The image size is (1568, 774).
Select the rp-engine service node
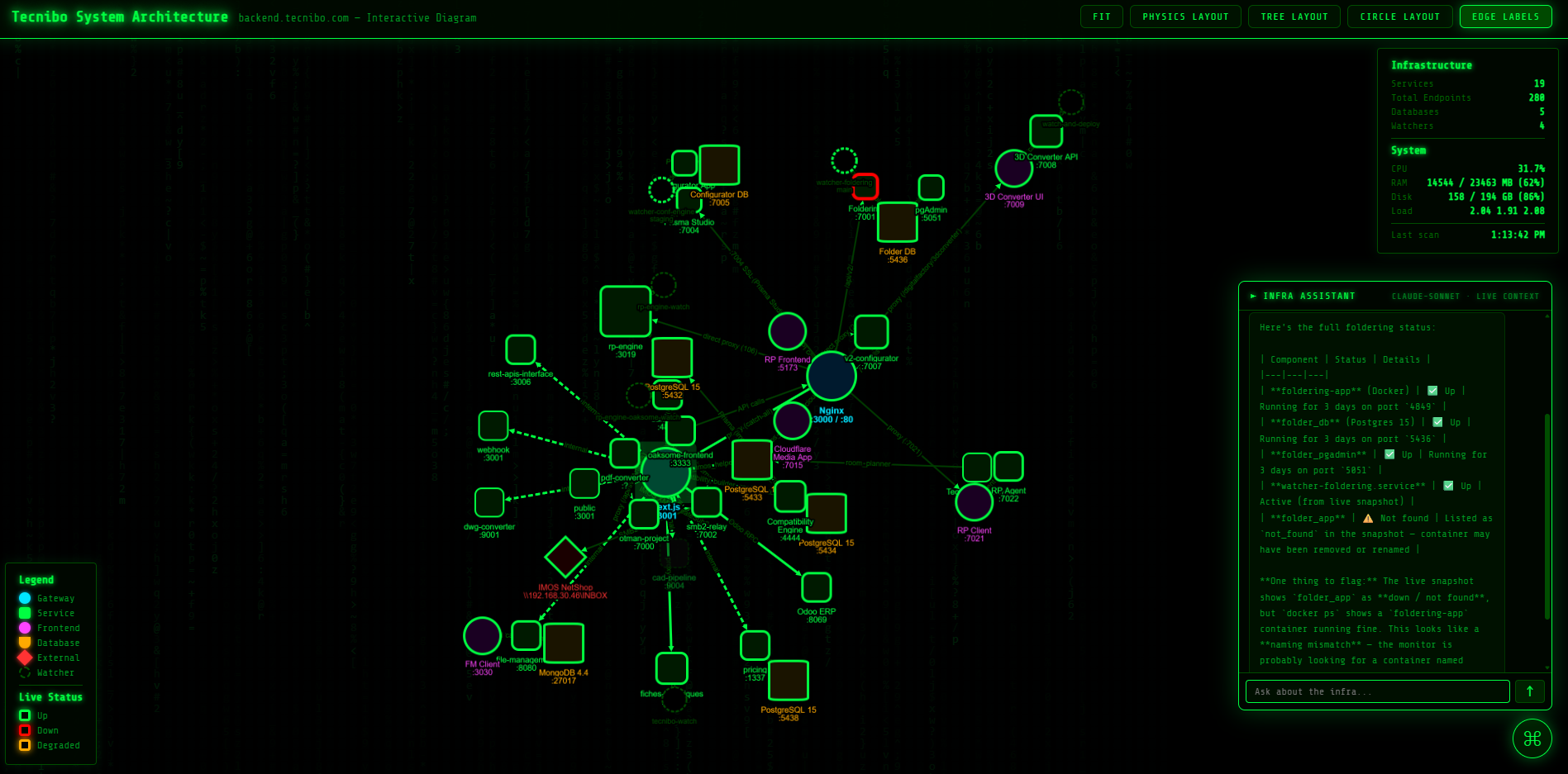[x=626, y=311]
